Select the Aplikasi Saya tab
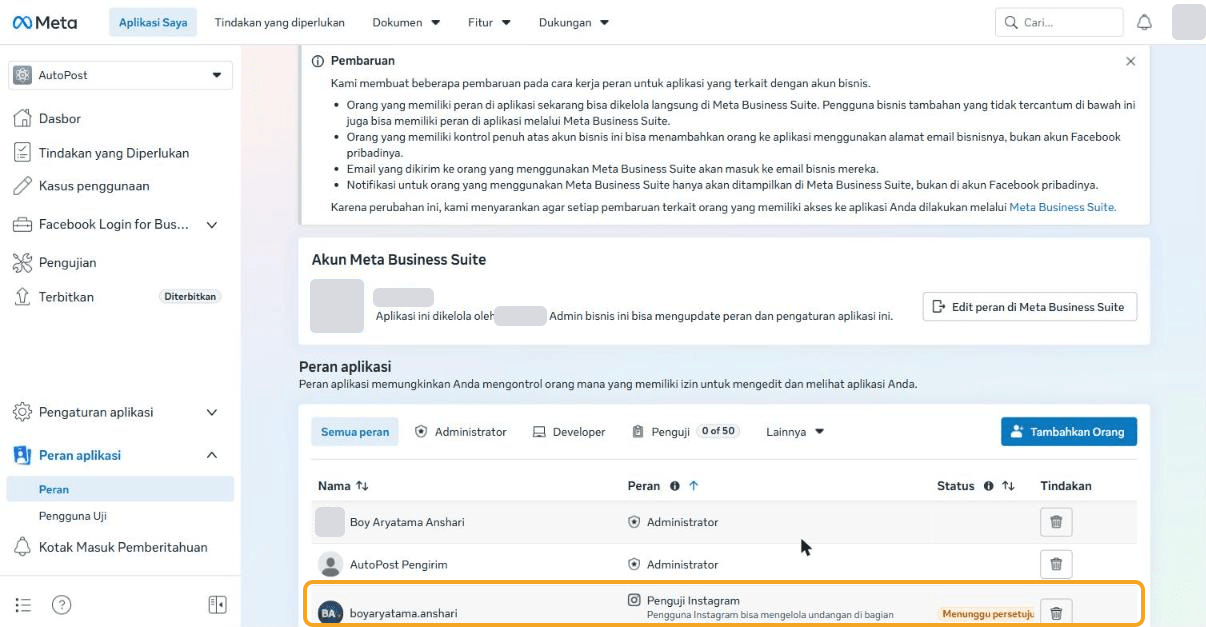 (x=152, y=22)
